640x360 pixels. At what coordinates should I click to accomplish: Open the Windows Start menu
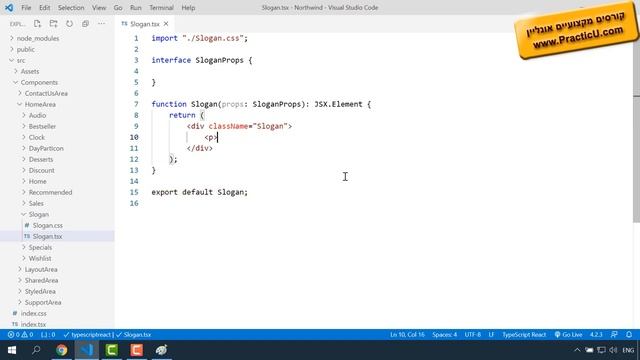pos(12,350)
